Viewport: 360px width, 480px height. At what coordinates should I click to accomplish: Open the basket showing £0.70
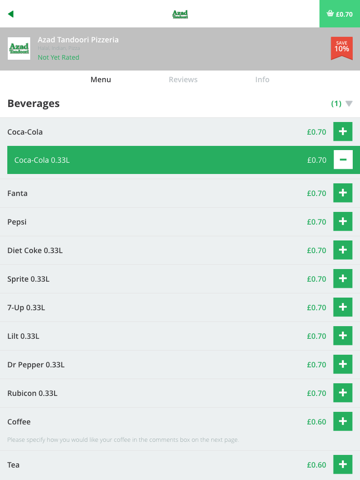click(x=340, y=14)
